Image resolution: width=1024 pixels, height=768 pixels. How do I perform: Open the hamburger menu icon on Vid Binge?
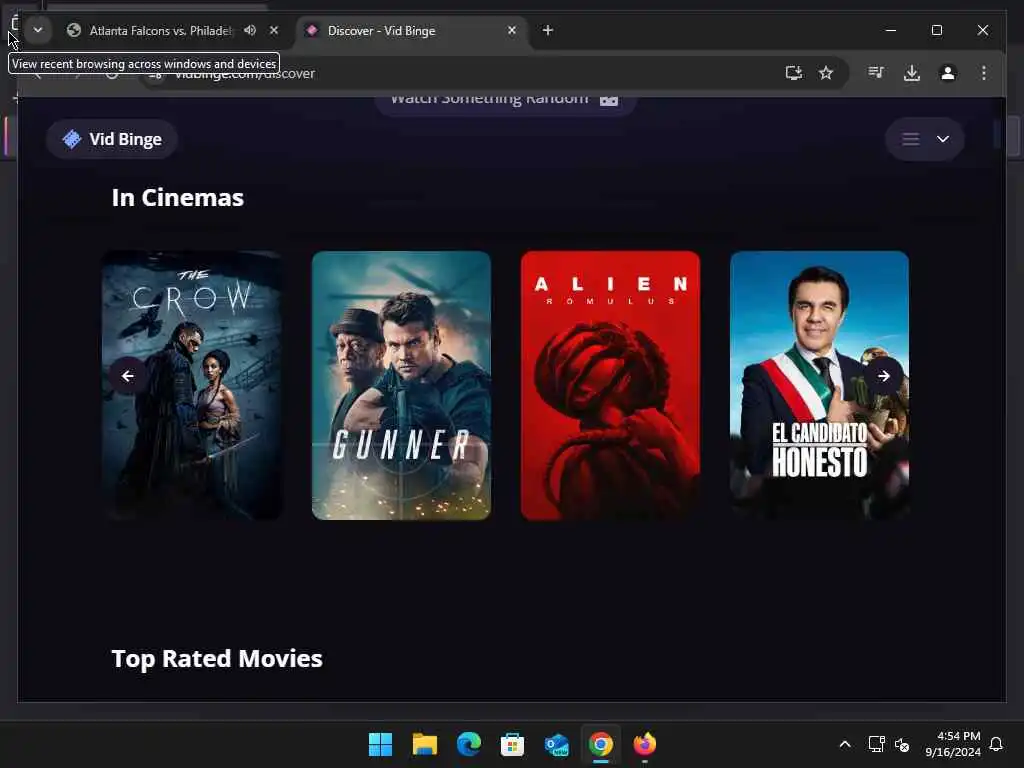[911, 139]
